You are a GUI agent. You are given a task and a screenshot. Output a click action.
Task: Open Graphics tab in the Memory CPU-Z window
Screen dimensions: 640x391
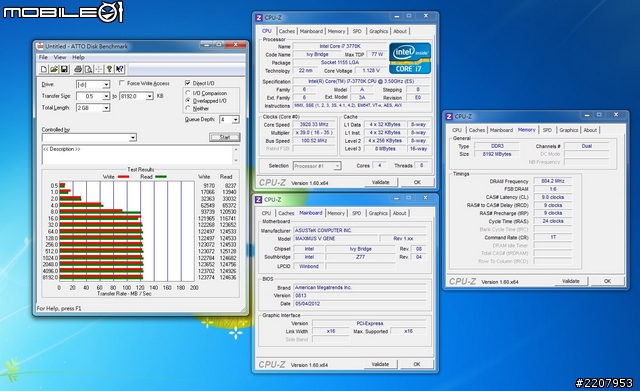click(x=569, y=130)
